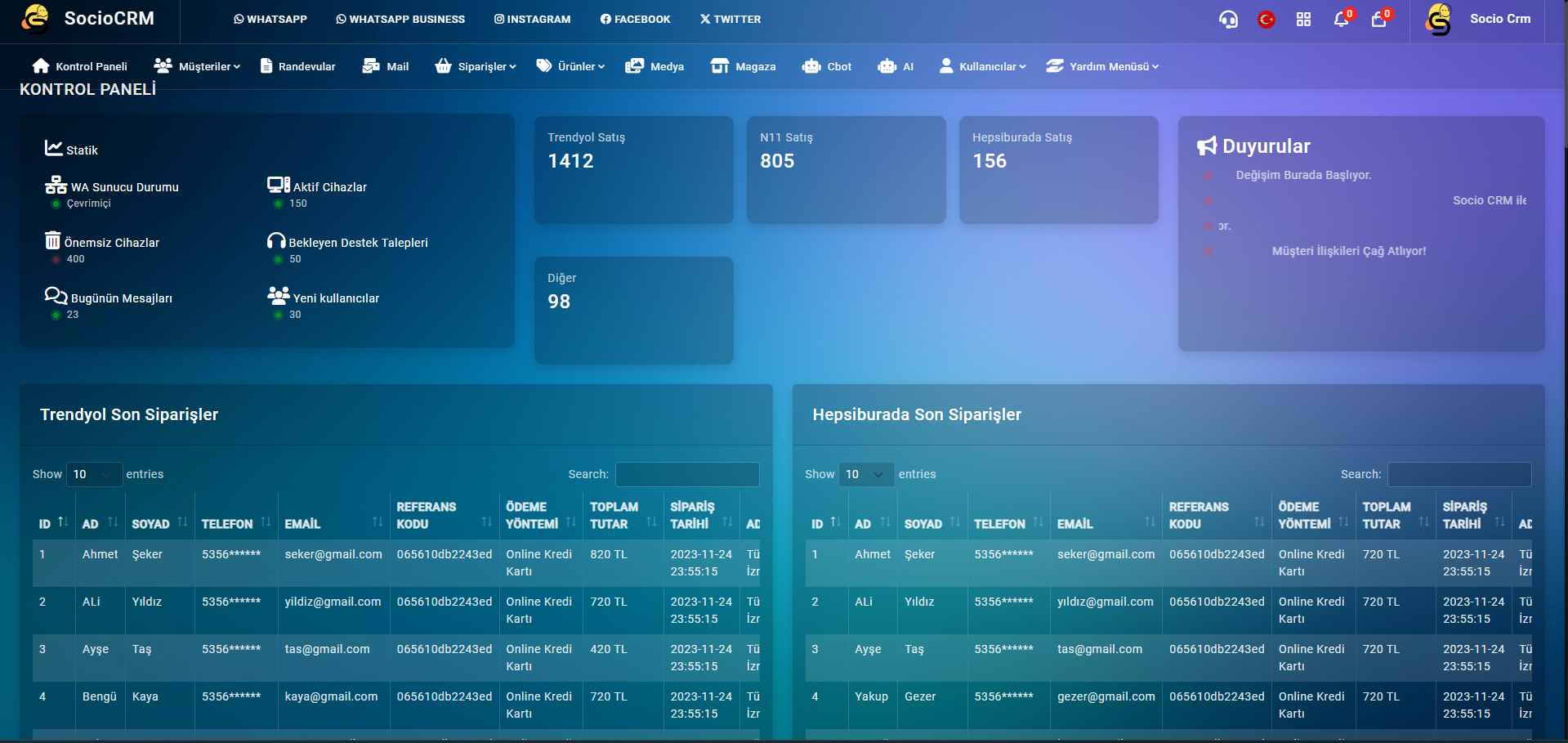Sort Hepsiburada table by ID arrows

click(835, 521)
